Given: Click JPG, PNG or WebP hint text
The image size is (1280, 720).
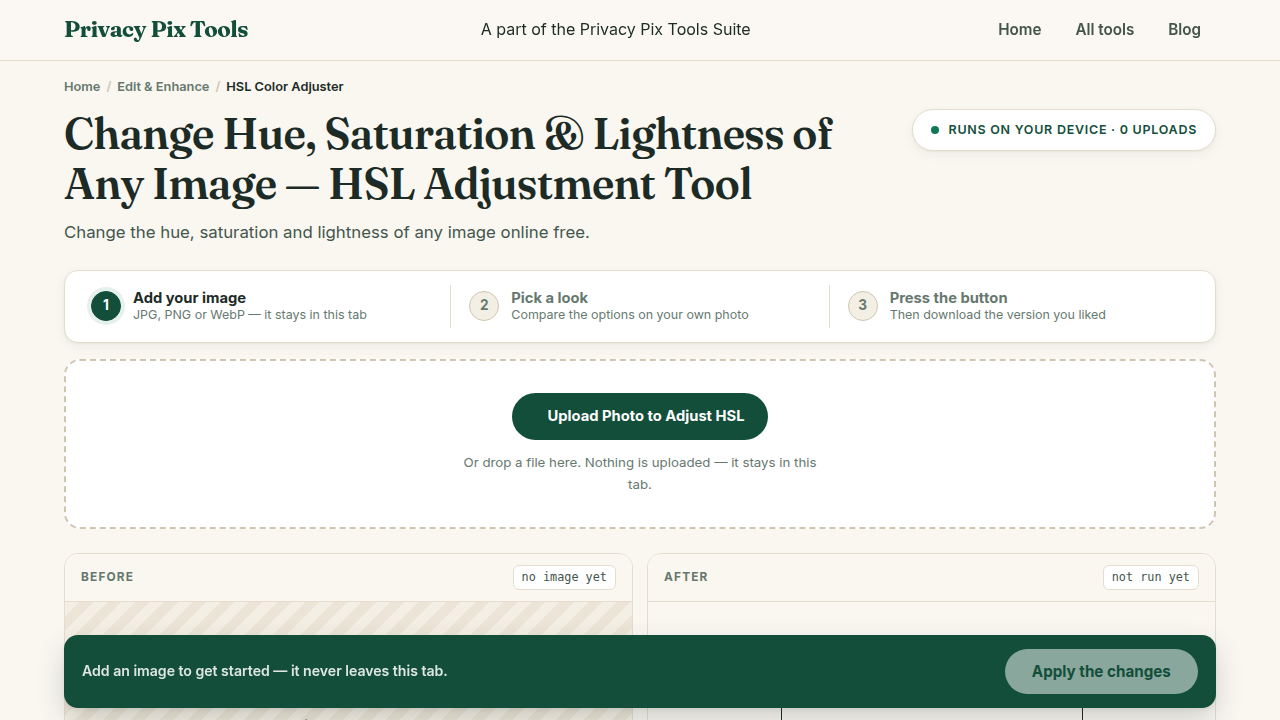Looking at the screenshot, I should point(250,315).
